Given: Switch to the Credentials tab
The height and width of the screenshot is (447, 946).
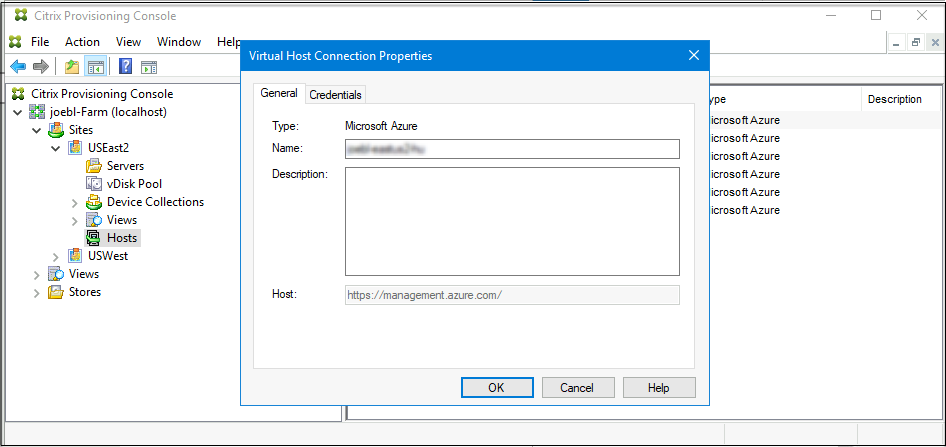Looking at the screenshot, I should tap(335, 95).
